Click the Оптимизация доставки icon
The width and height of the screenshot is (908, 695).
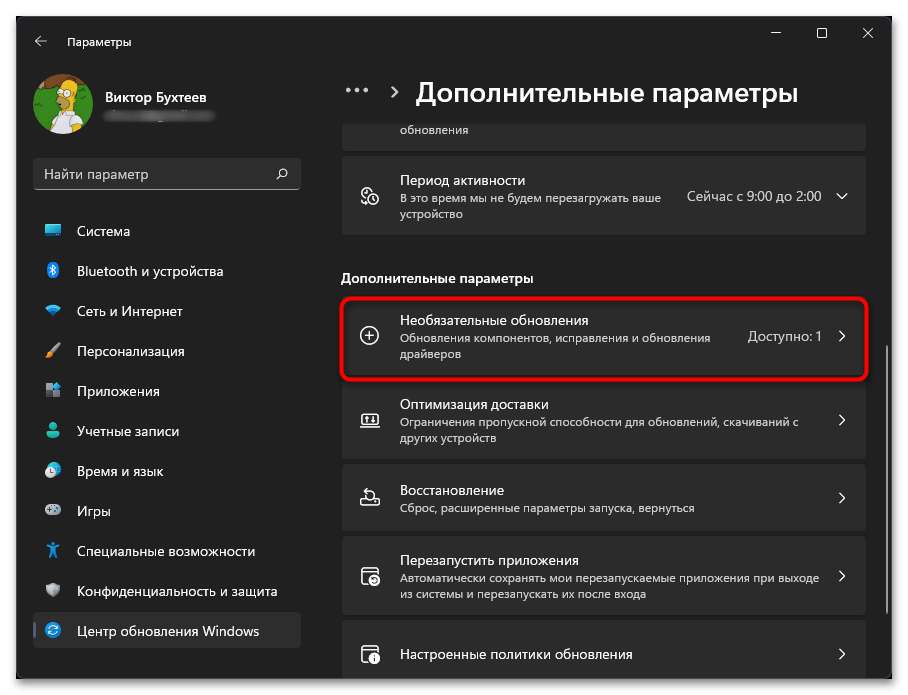(369, 420)
